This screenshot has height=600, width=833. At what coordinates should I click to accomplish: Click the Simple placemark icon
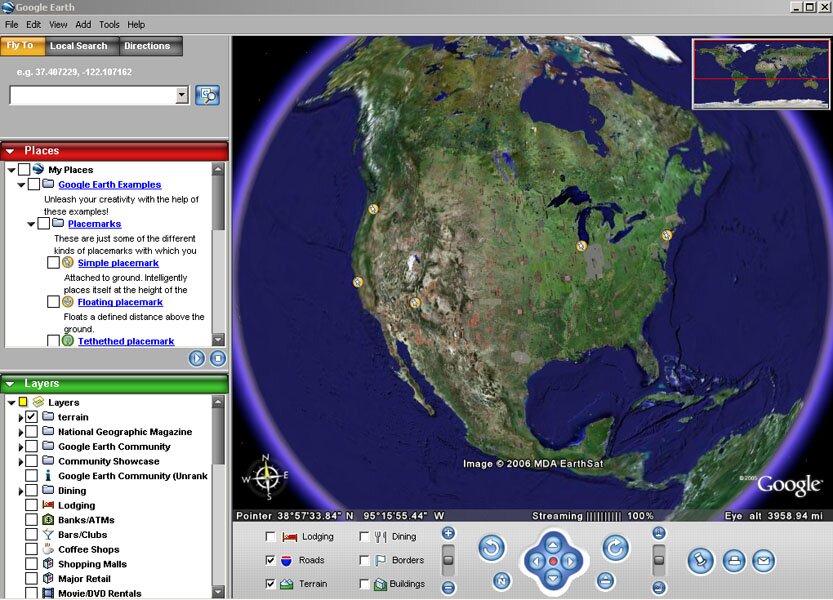[67, 262]
